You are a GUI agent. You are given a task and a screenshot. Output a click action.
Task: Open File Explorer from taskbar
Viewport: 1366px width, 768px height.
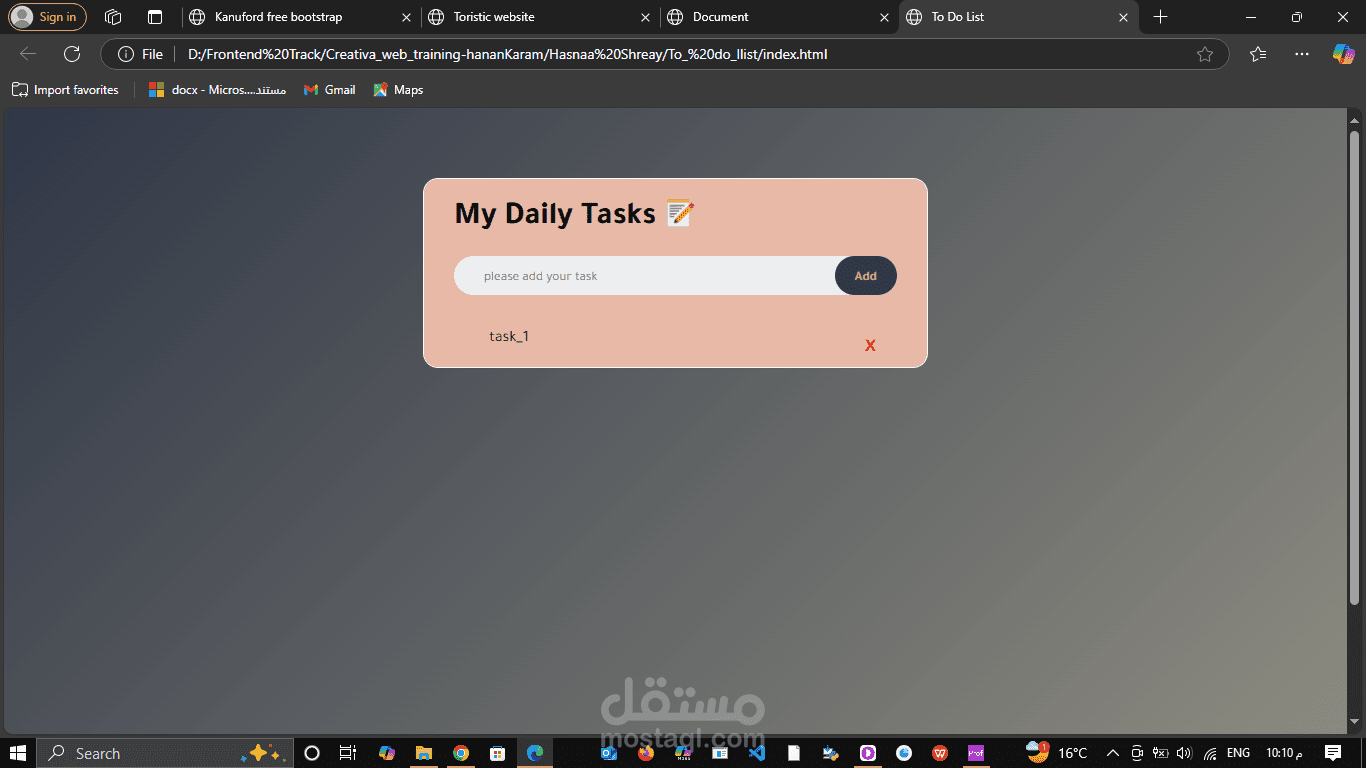point(423,753)
